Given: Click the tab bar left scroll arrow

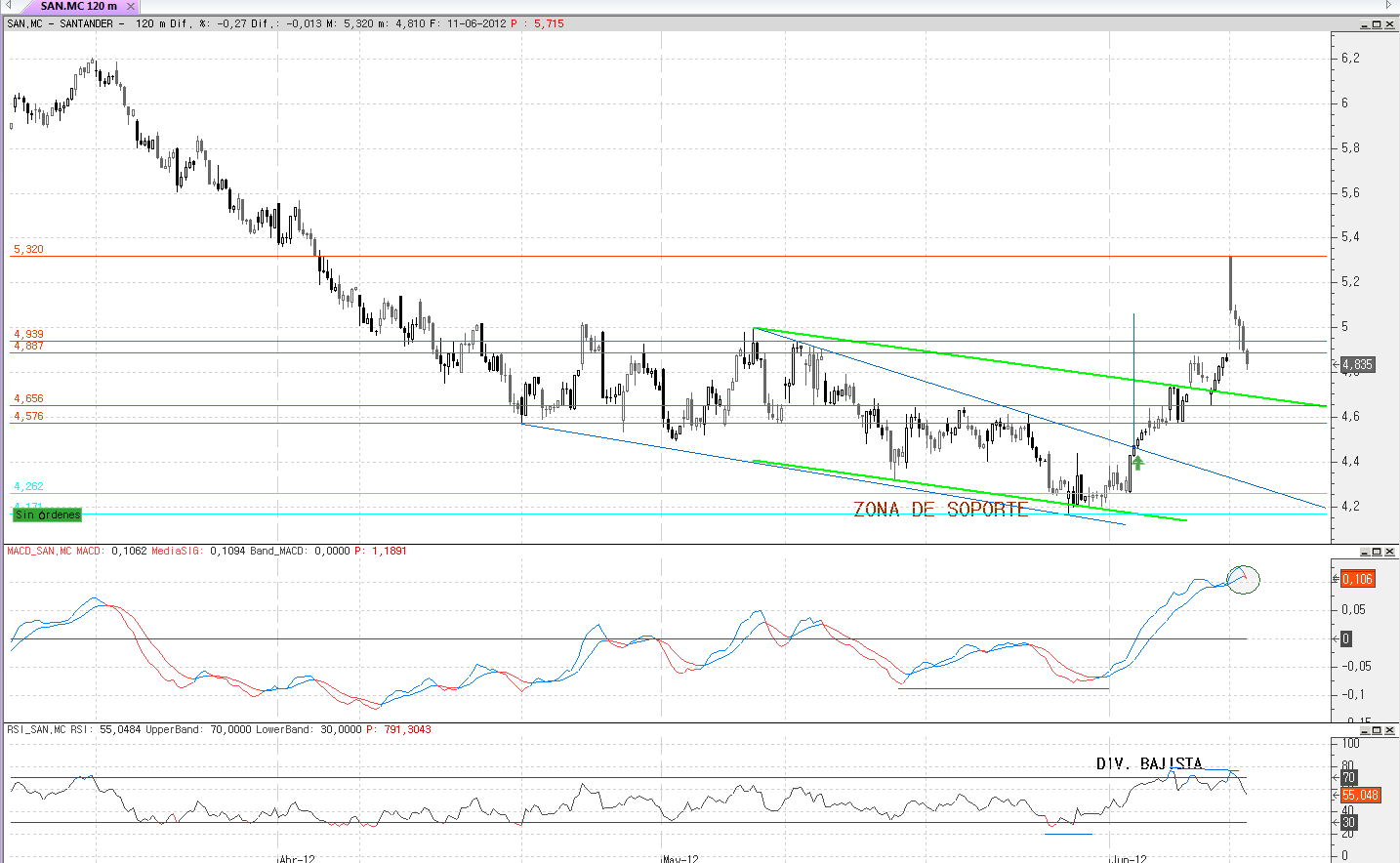Looking at the screenshot, I should pos(11,6).
